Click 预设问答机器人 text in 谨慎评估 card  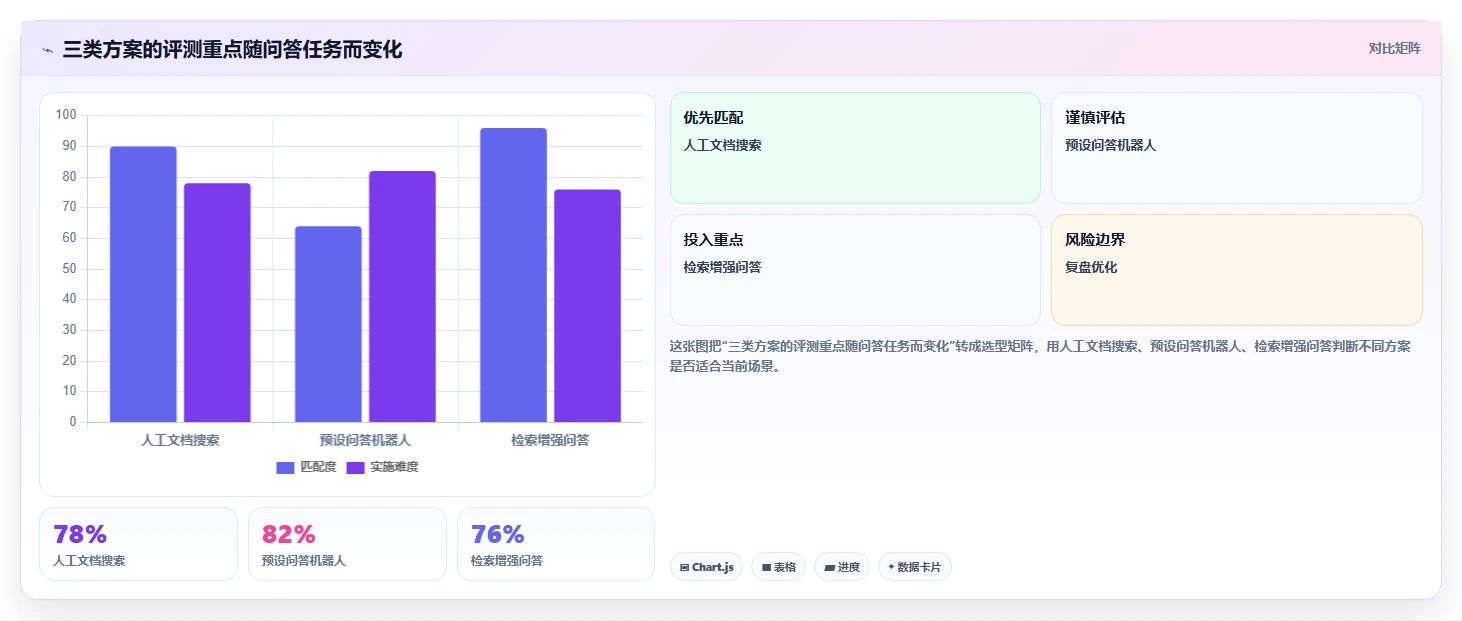[1110, 145]
